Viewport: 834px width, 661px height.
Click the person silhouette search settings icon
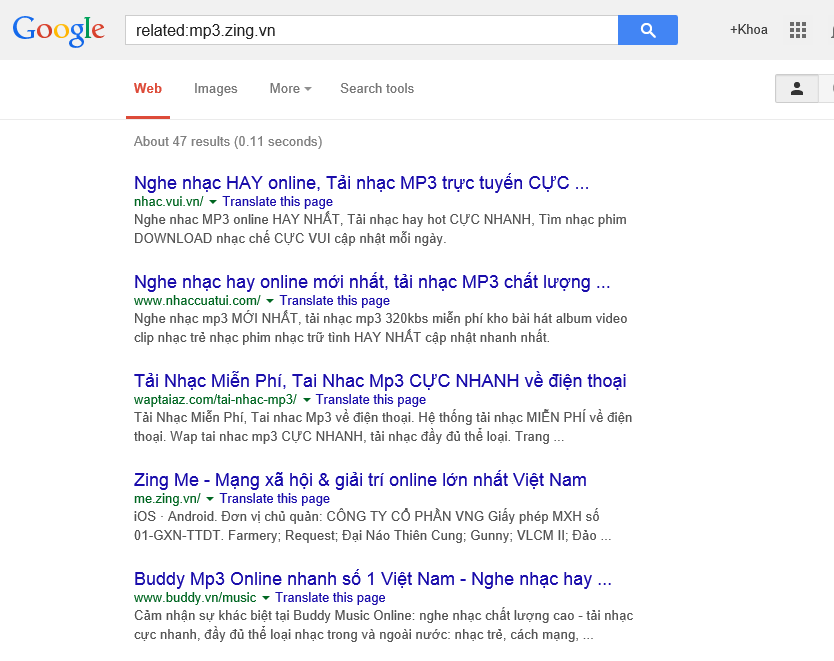796,88
